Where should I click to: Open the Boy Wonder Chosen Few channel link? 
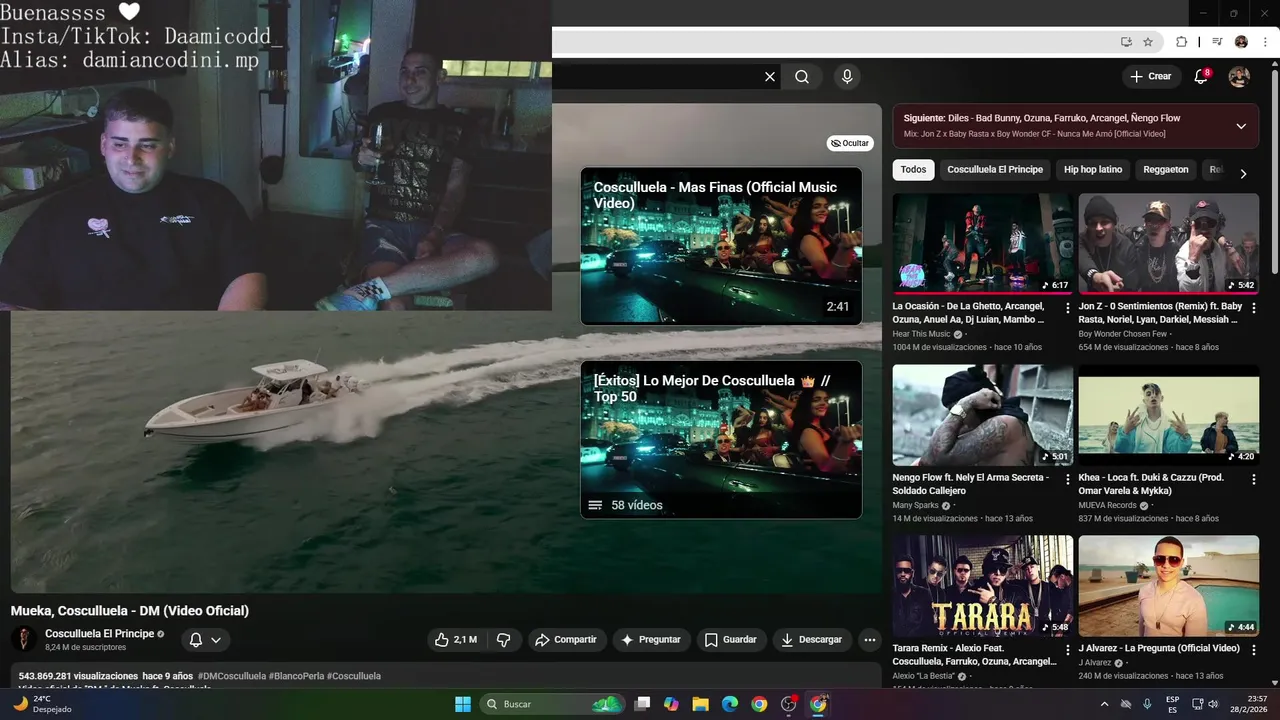[x=1123, y=334]
